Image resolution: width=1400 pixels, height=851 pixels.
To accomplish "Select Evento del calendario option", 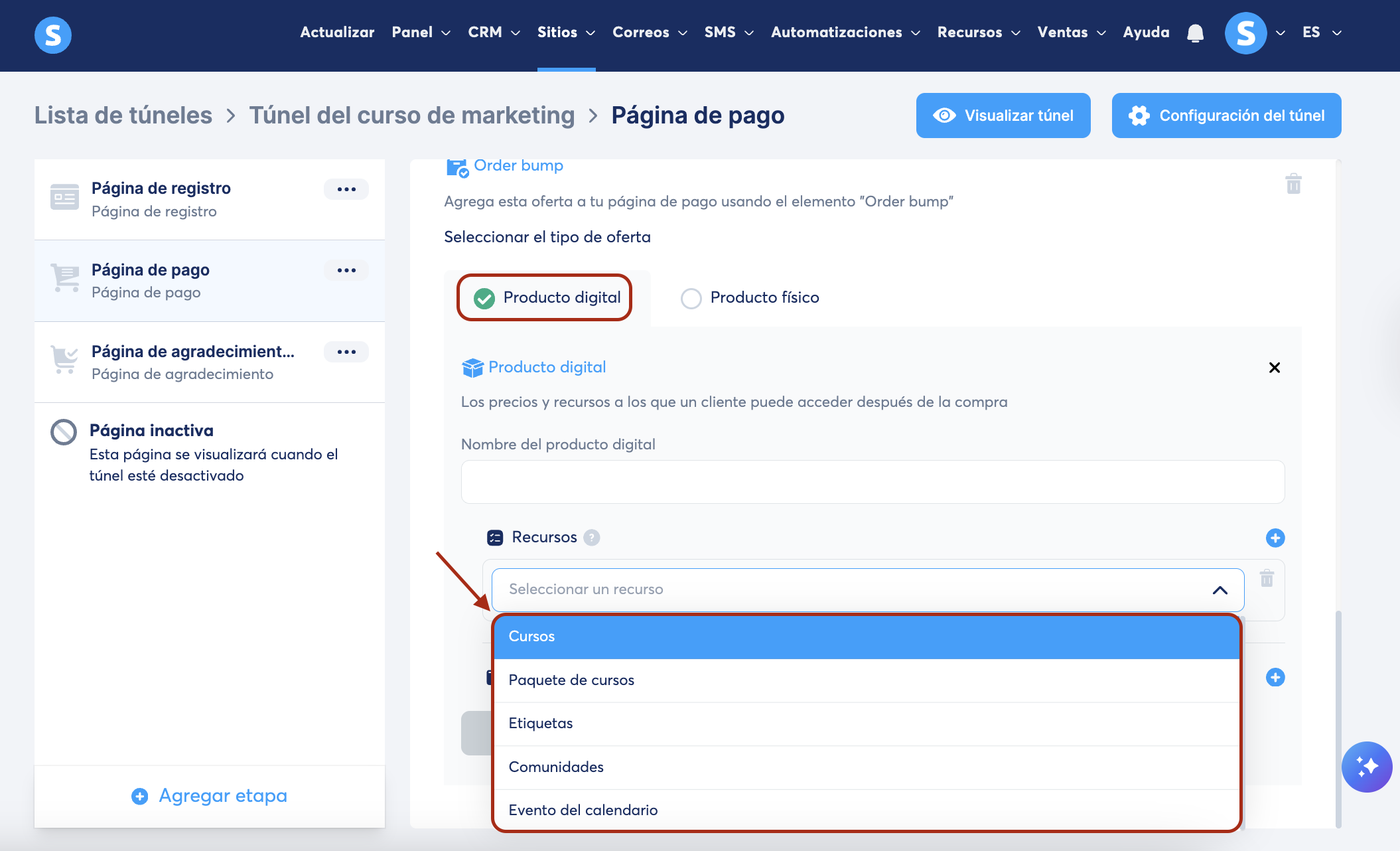I will (583, 810).
